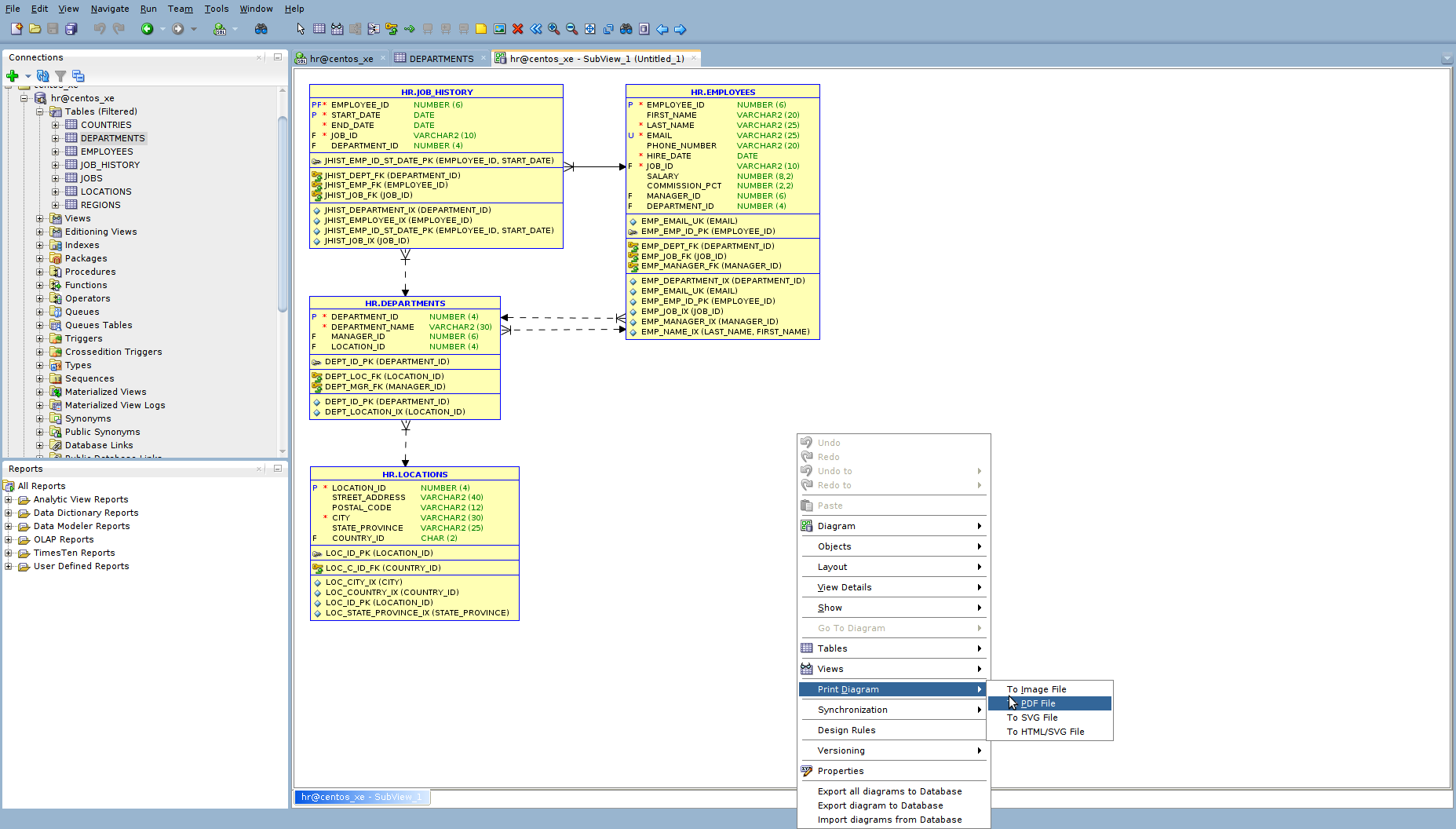Click the Save All toolbar icon
This screenshot has width=1456, height=829.
pos(71,29)
